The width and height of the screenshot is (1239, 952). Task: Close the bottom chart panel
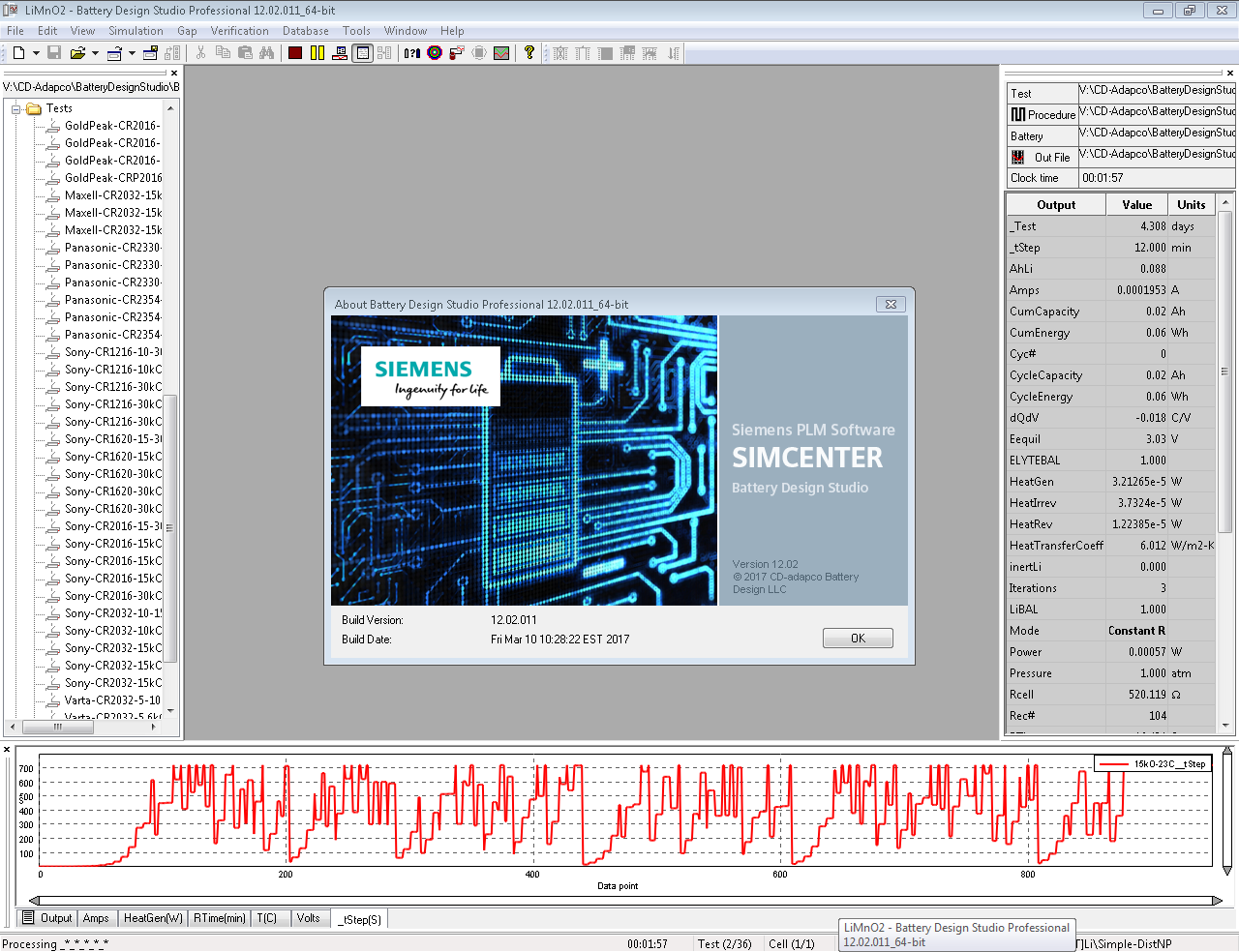tap(7, 750)
